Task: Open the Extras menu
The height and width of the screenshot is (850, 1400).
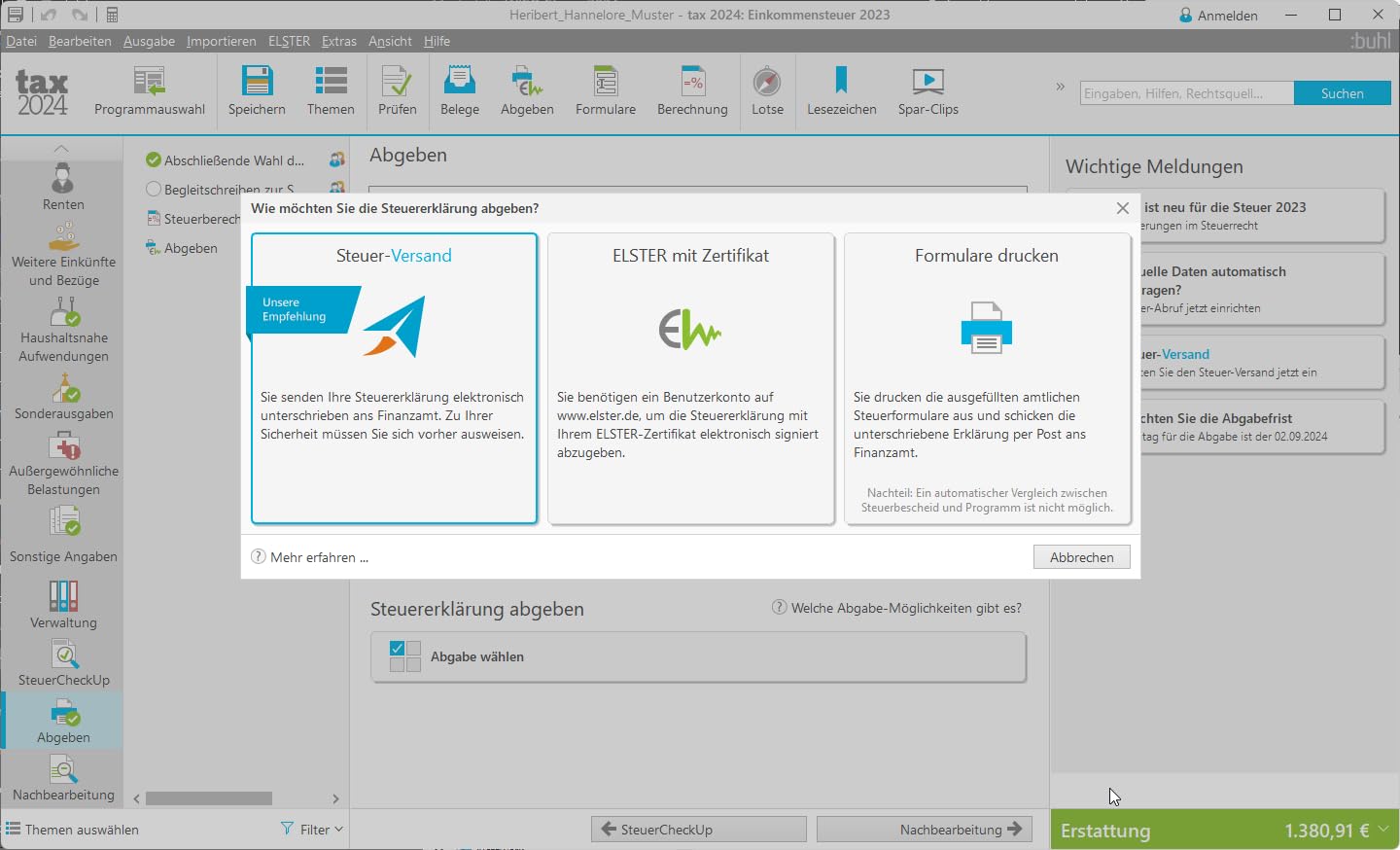Action: [x=339, y=41]
